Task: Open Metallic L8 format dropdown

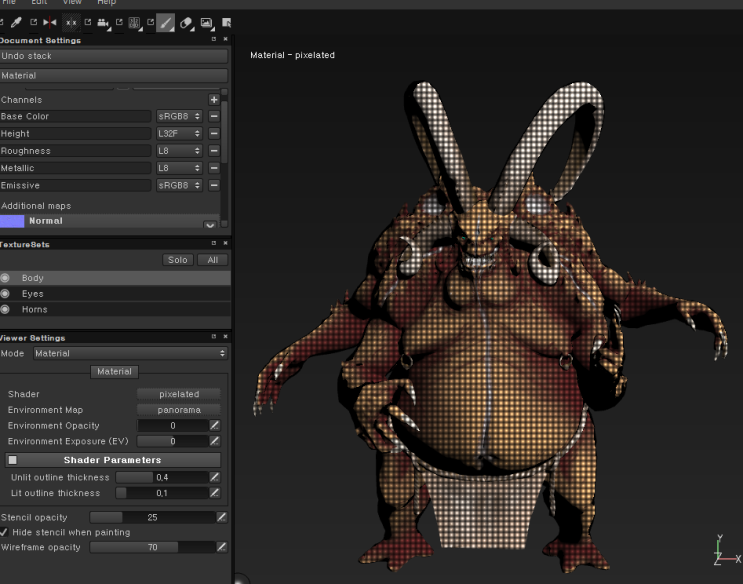Action: click(179, 168)
